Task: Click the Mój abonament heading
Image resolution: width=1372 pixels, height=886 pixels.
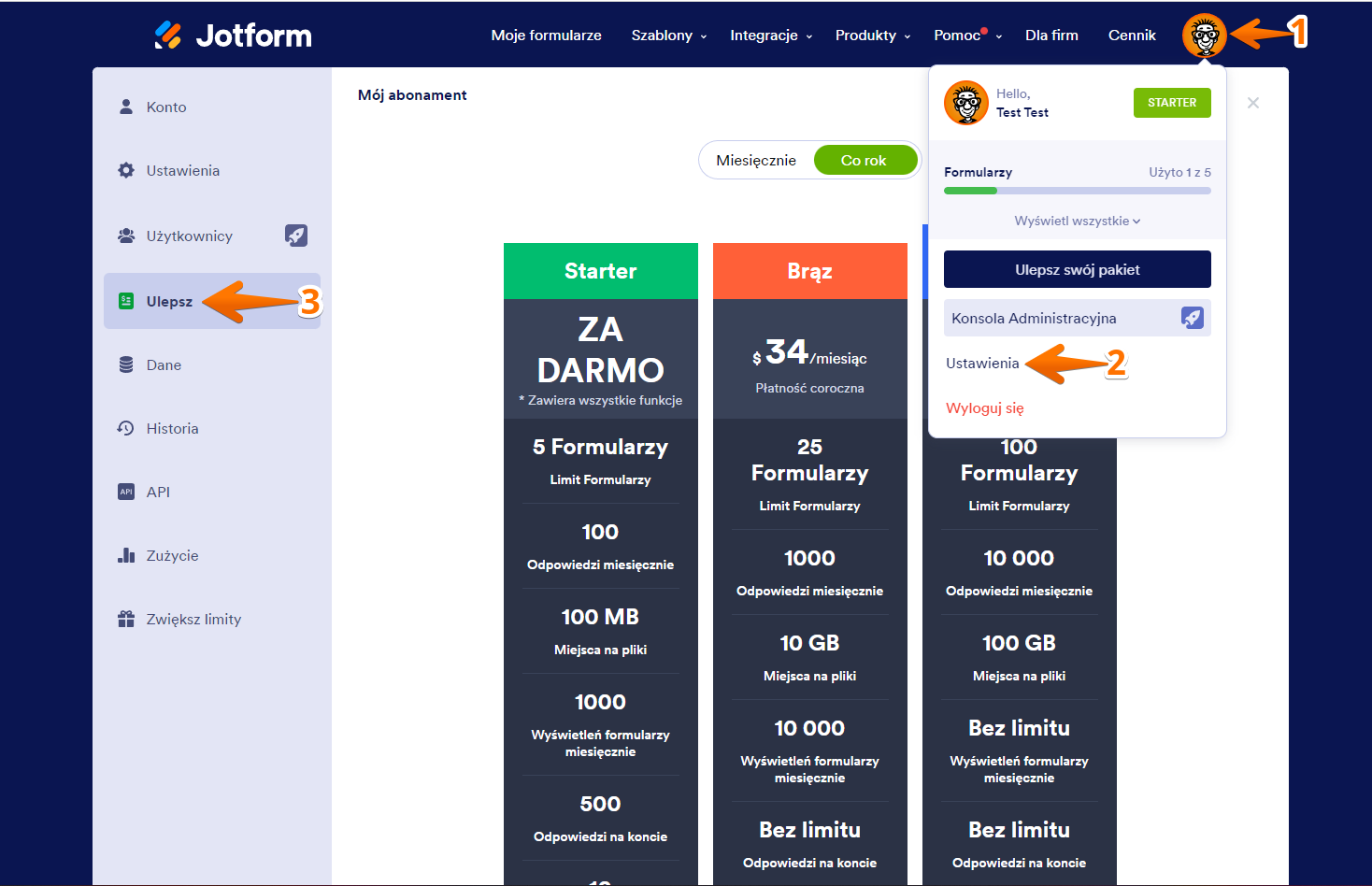Action: click(x=412, y=95)
